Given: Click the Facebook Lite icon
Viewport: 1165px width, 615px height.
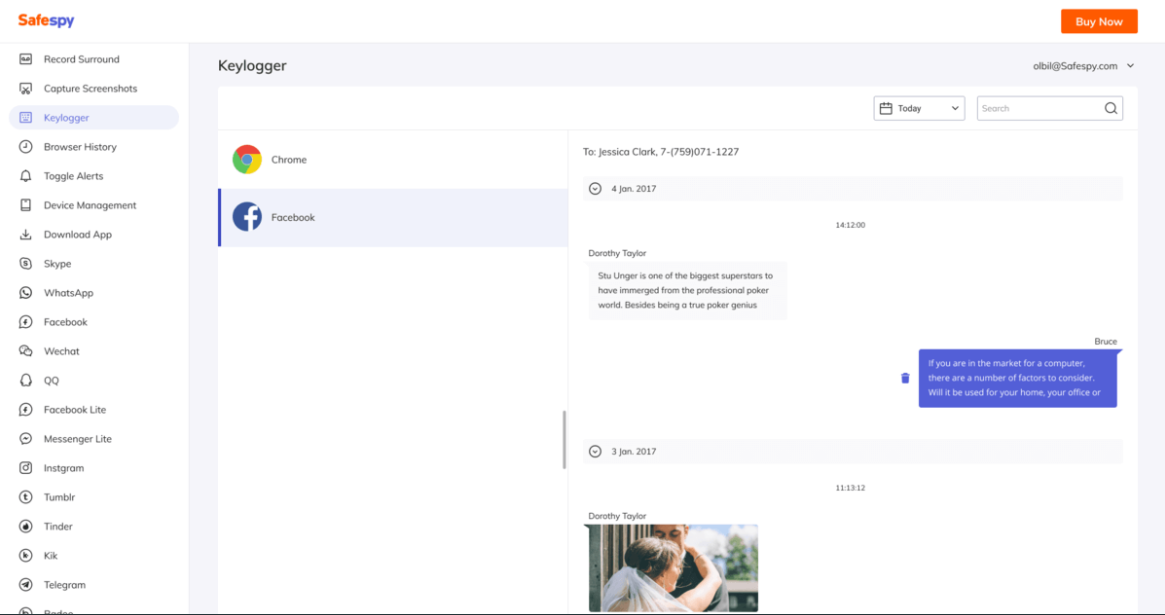Looking at the screenshot, I should (x=25, y=409).
